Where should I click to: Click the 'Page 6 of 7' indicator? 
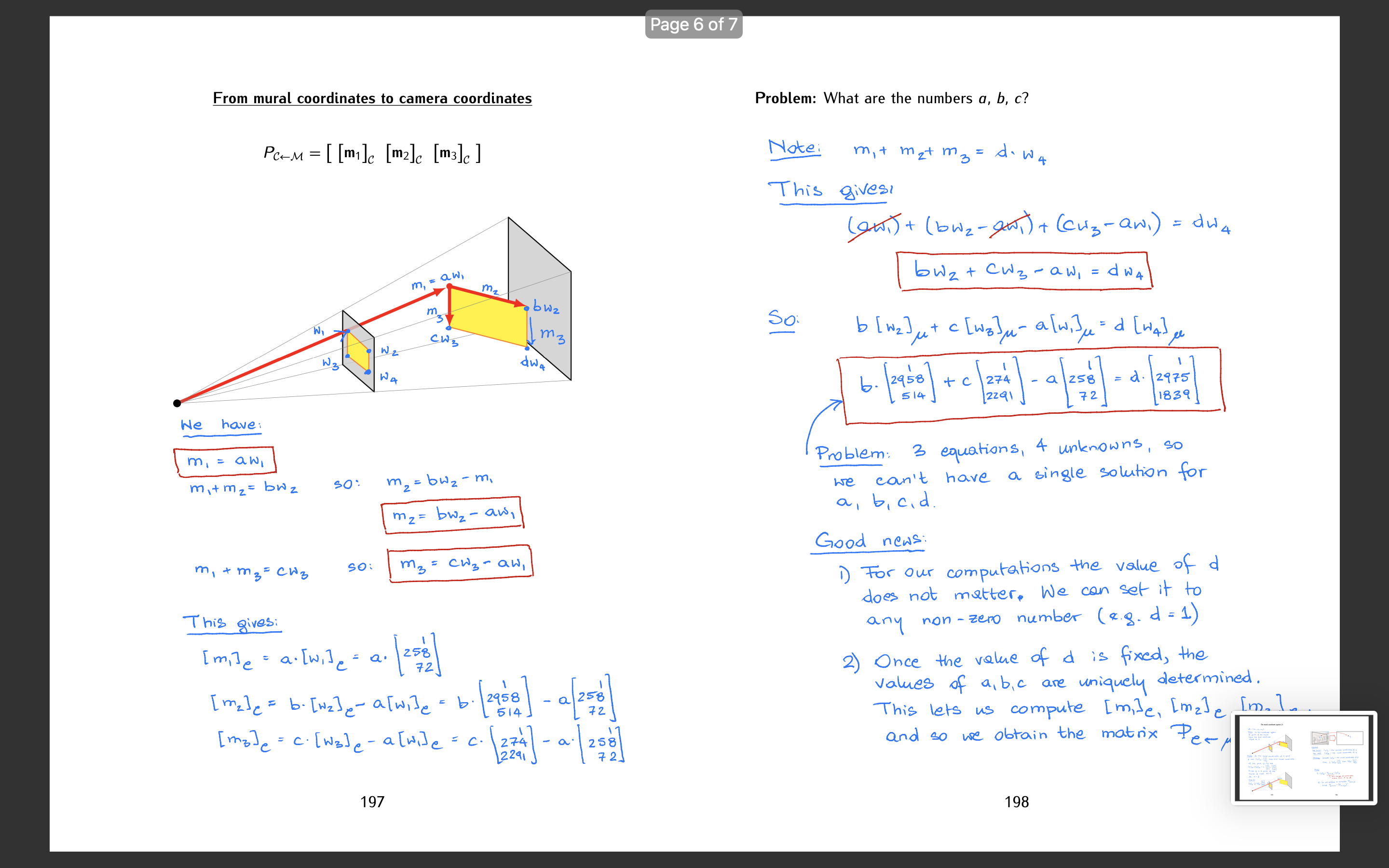(x=694, y=25)
